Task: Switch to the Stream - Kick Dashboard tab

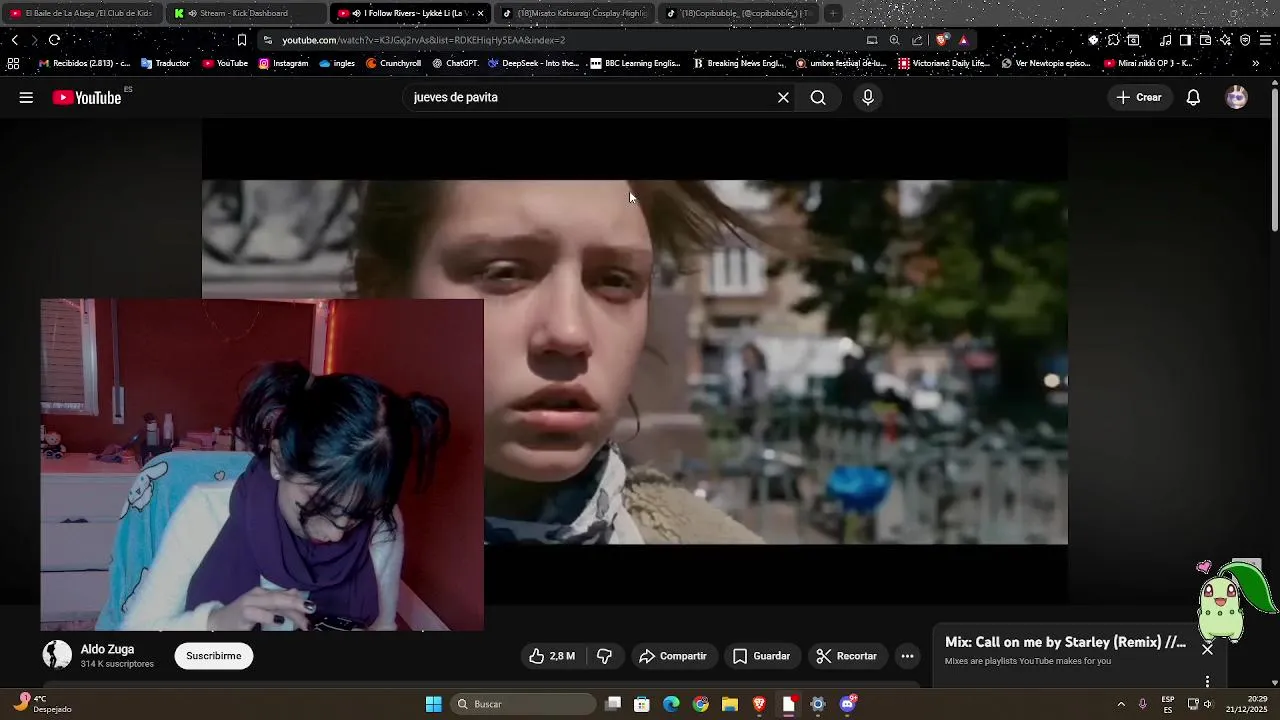Action: (246, 13)
